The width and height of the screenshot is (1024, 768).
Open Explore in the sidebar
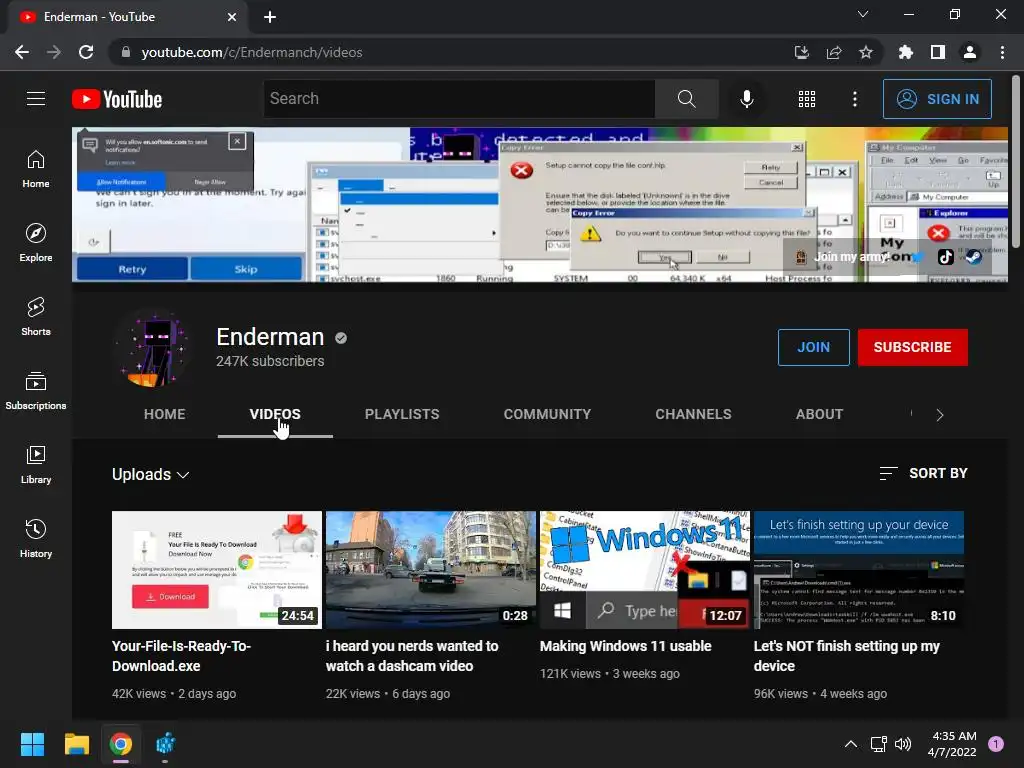36,242
